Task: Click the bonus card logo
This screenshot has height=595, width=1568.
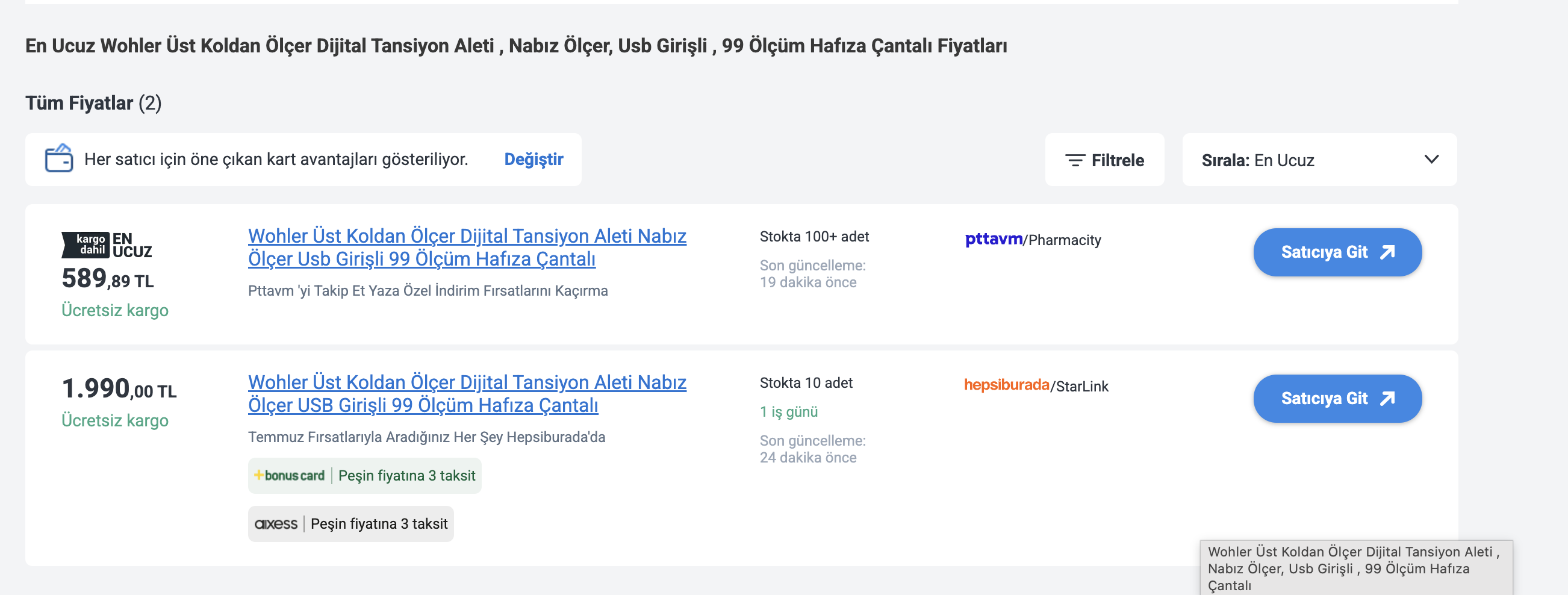Action: [x=289, y=476]
